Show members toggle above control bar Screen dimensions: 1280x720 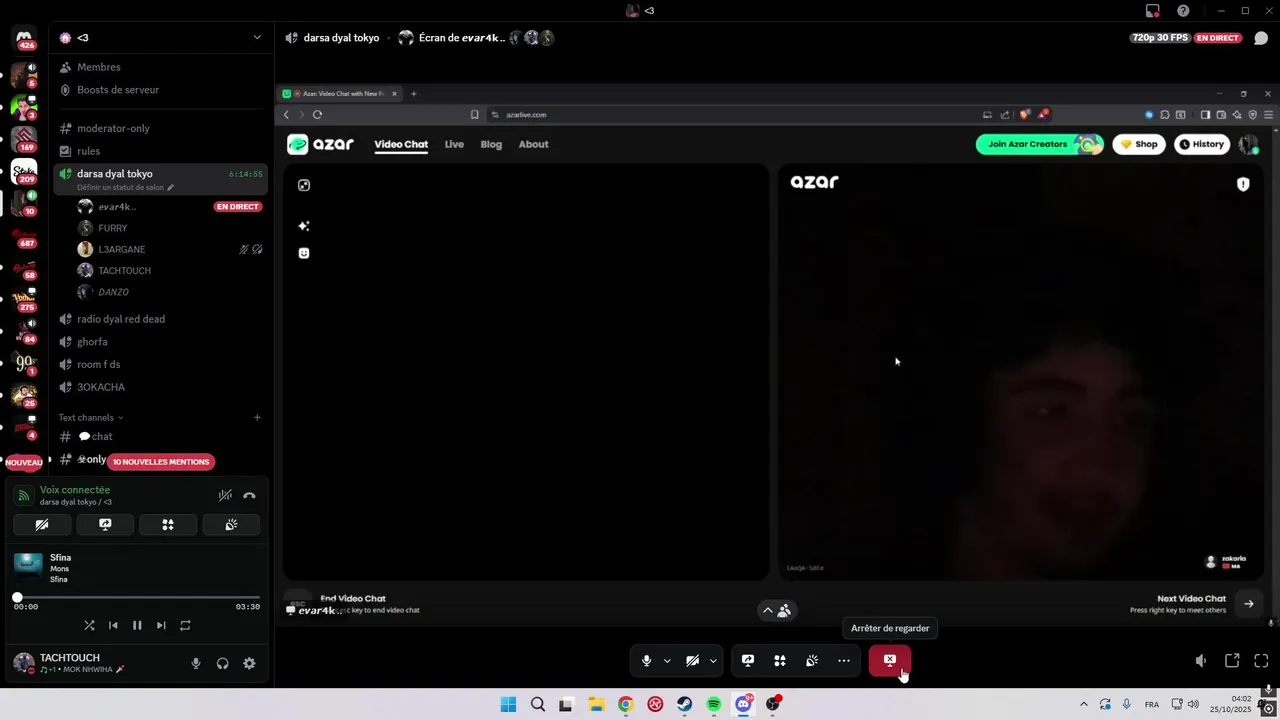point(776,610)
